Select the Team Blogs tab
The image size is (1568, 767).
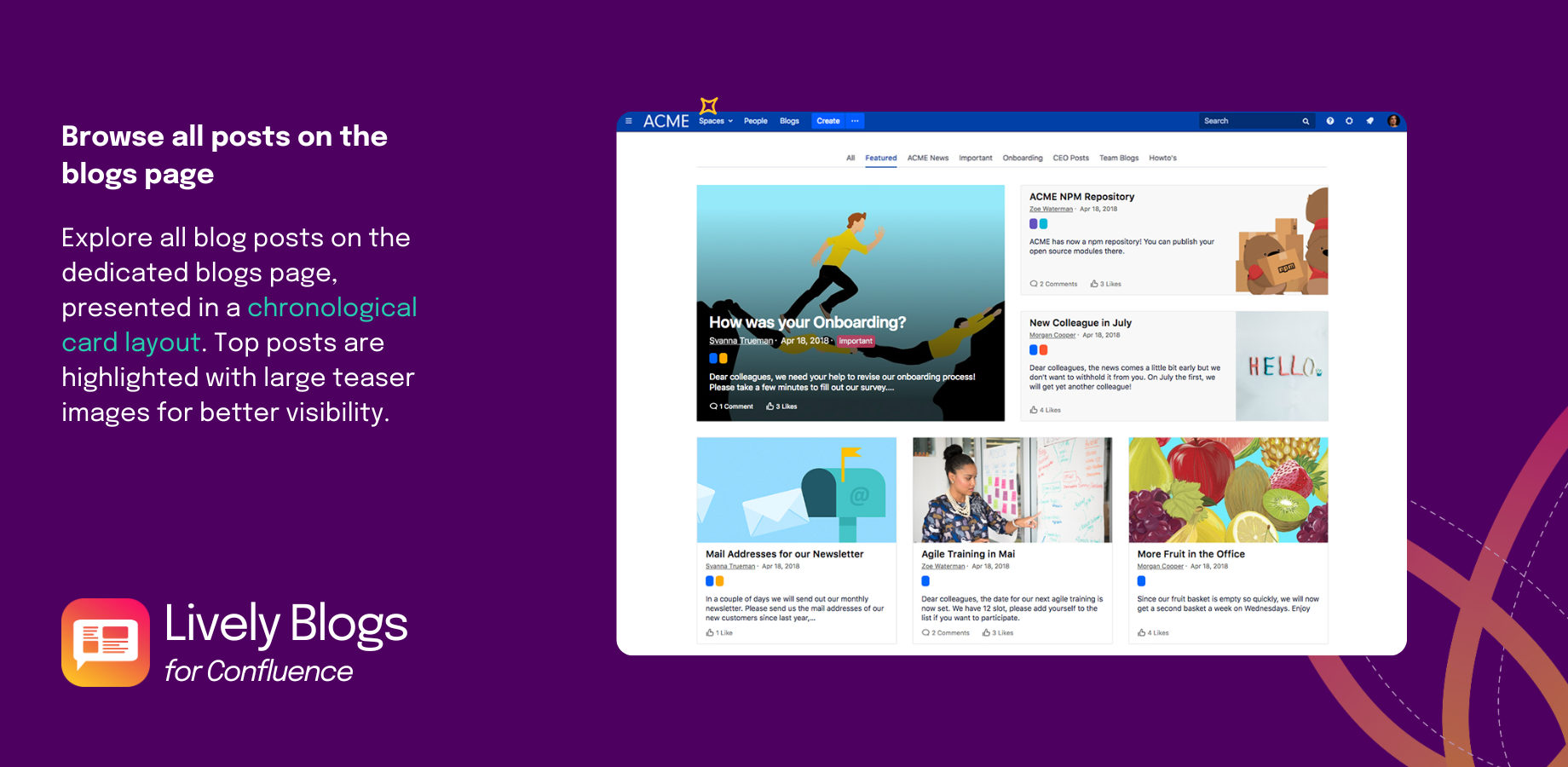(x=1119, y=158)
